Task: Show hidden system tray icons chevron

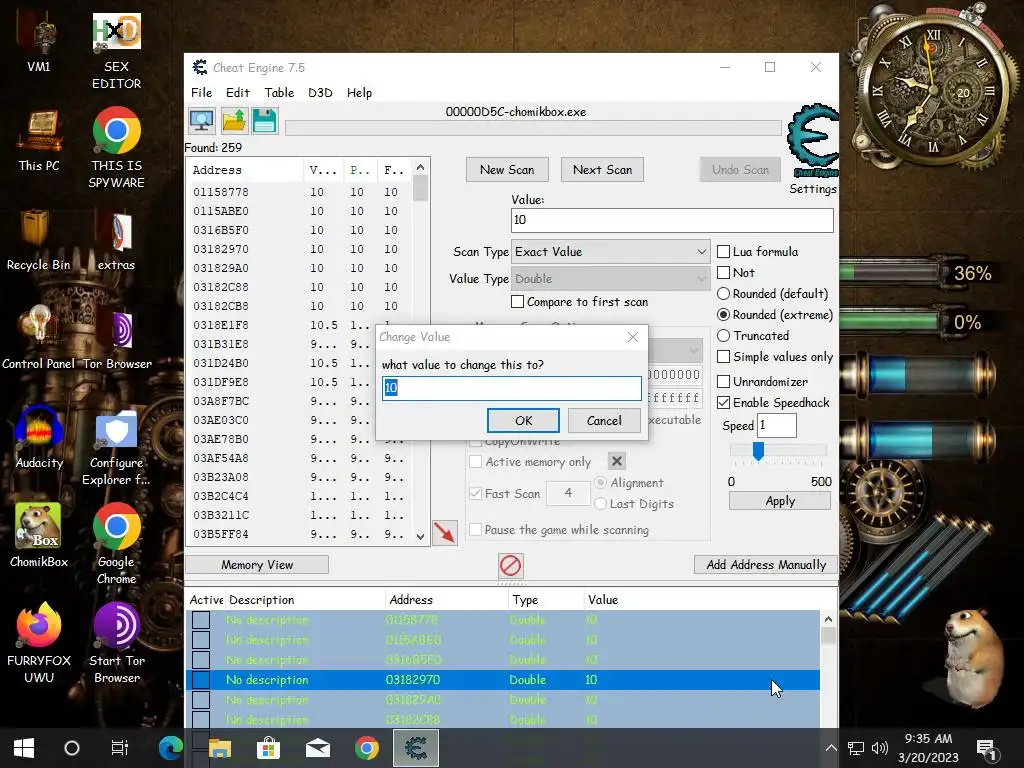Action: click(x=831, y=748)
